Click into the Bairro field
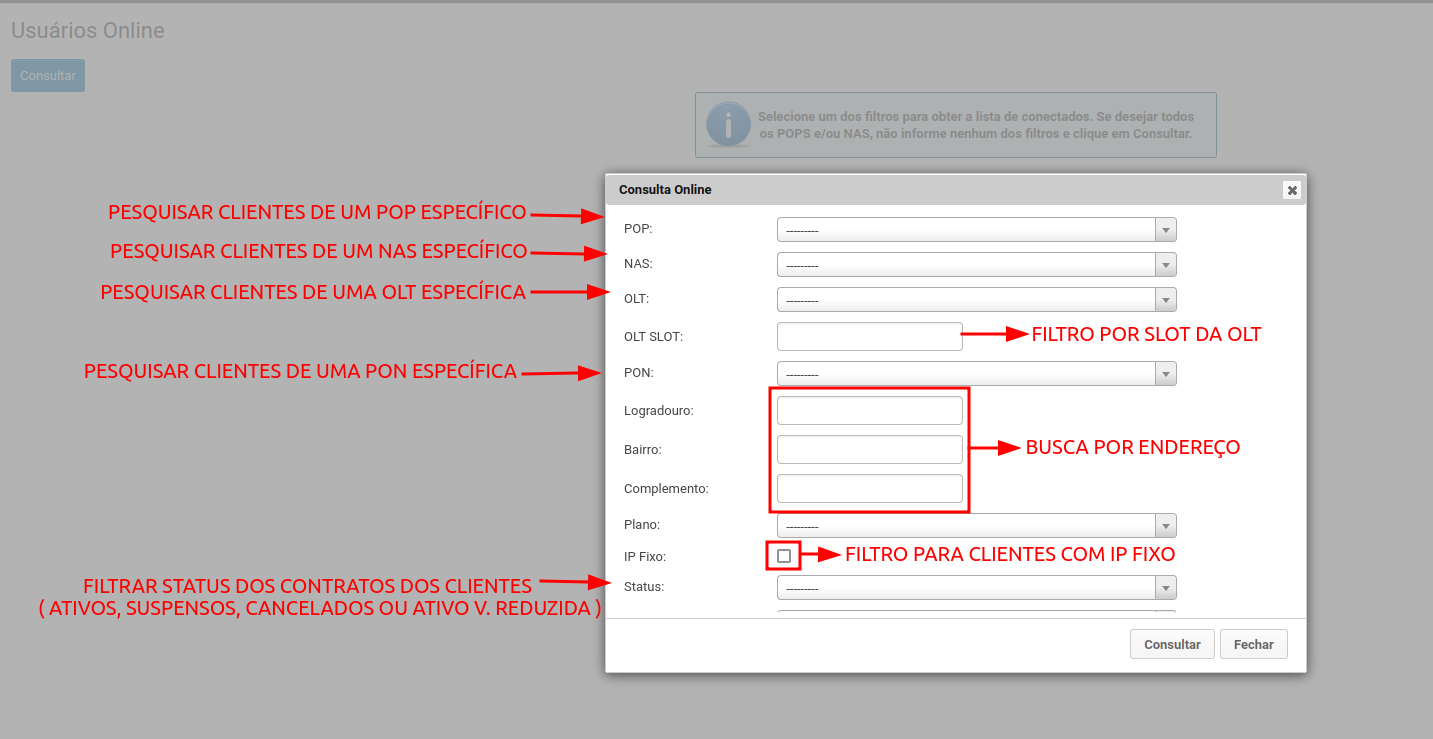Image resolution: width=1433 pixels, height=739 pixels. pyautogui.click(x=869, y=450)
